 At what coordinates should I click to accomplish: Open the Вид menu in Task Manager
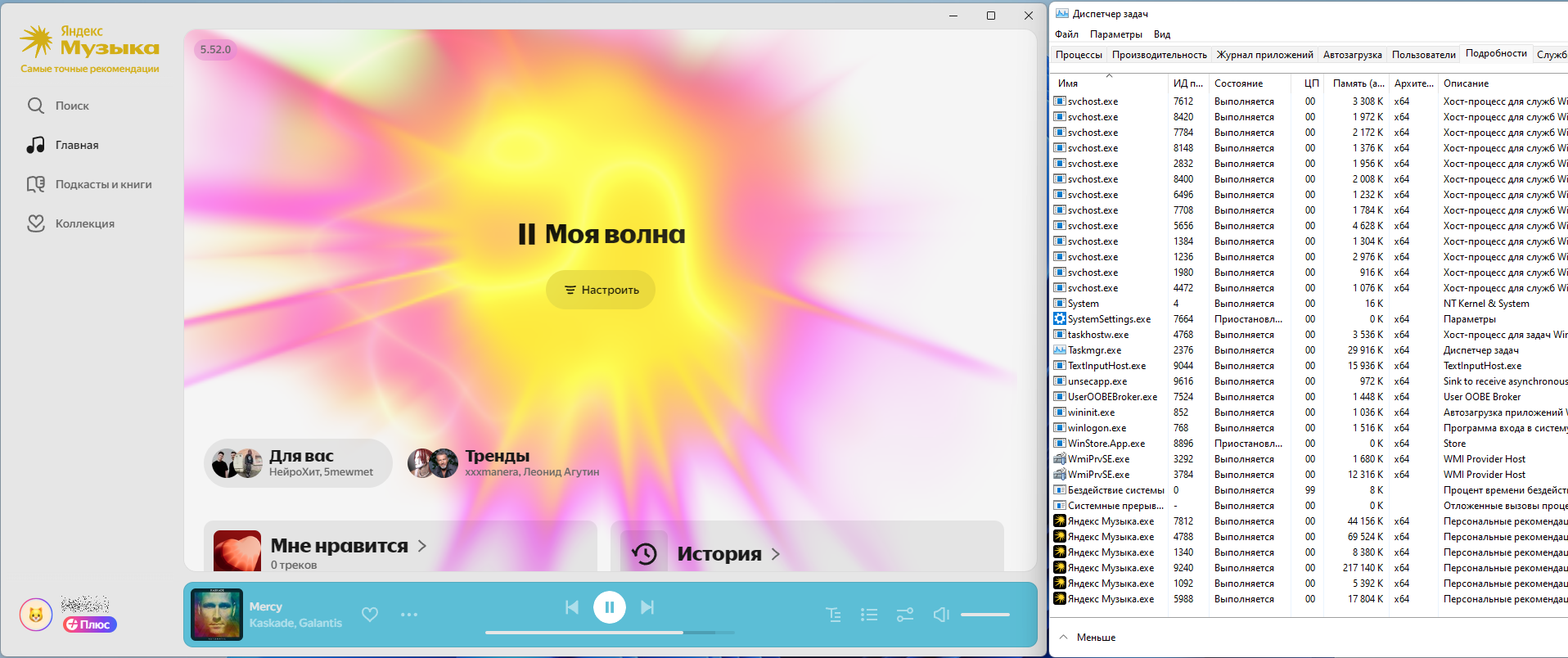point(1162,34)
